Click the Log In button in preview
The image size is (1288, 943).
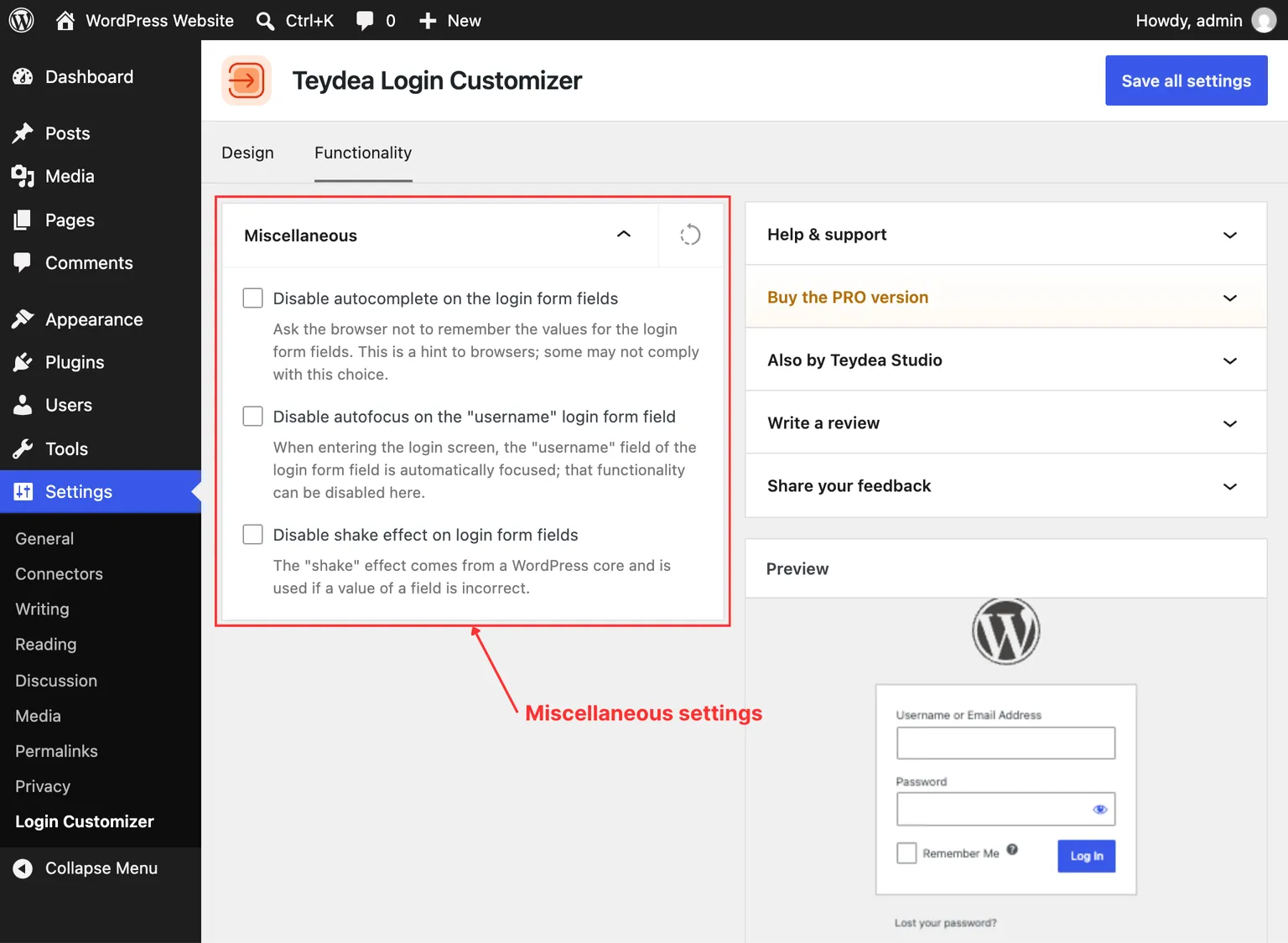[1086, 856]
